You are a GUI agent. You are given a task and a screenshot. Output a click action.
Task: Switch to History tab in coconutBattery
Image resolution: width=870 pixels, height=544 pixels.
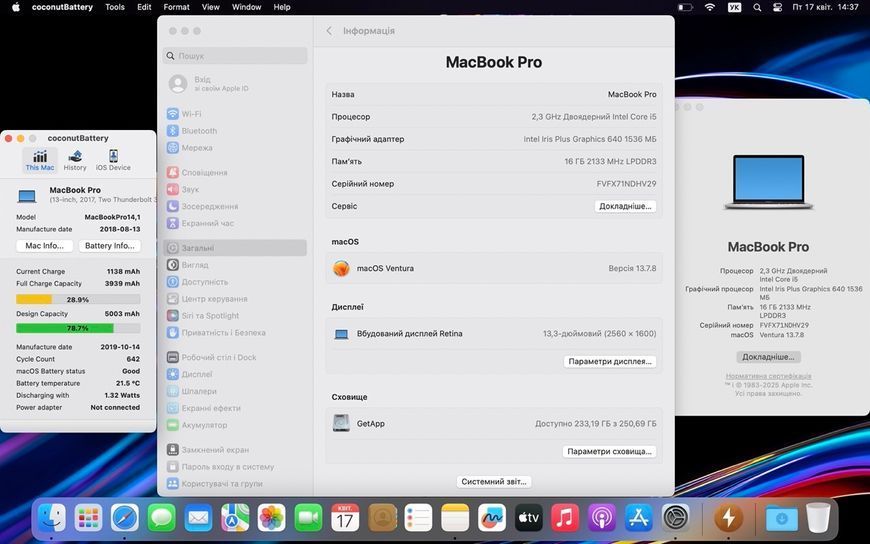[x=75, y=160]
